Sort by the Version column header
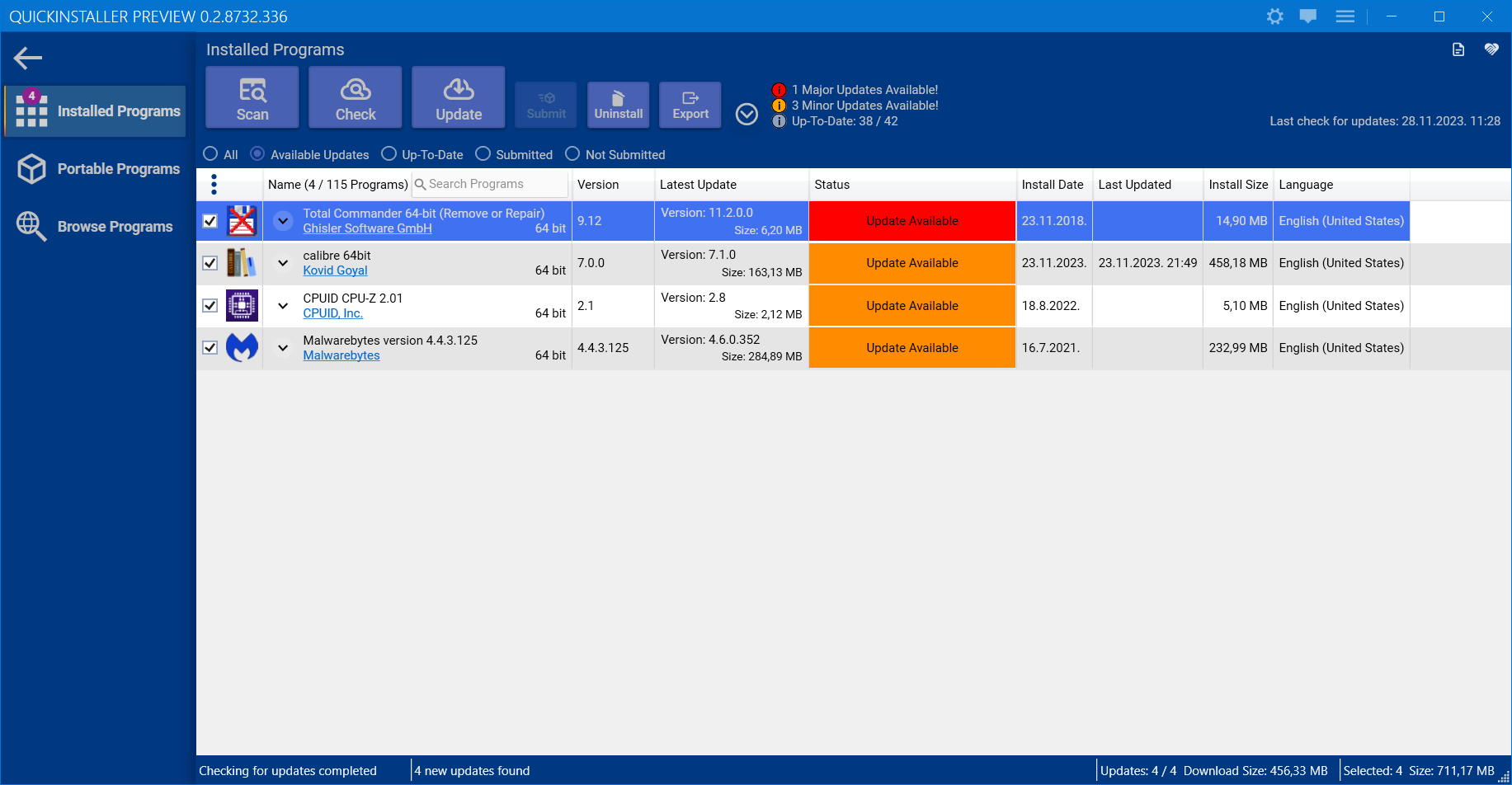 coord(613,185)
